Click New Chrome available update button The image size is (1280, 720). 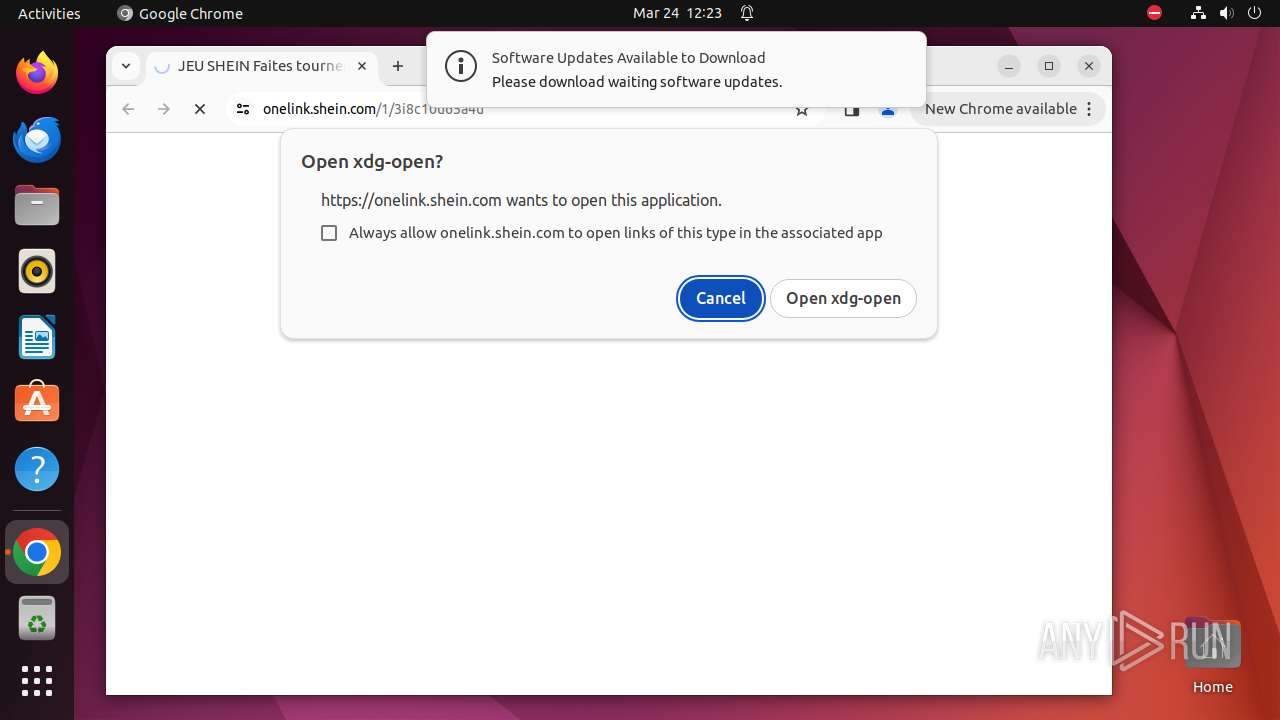(1008, 109)
